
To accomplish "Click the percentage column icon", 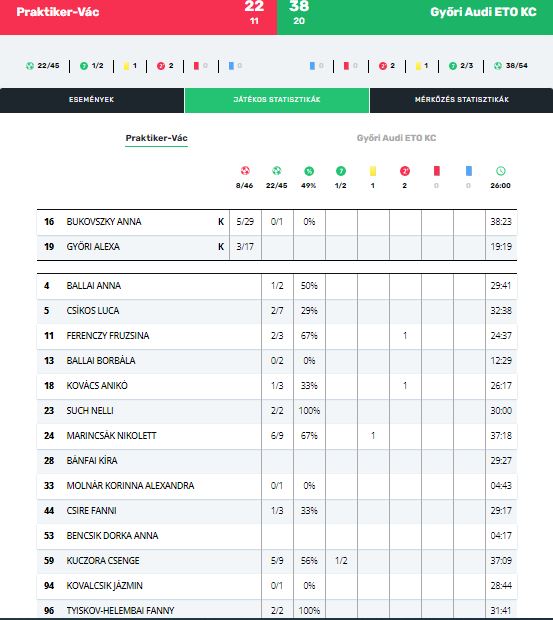I will pyautogui.click(x=309, y=171).
